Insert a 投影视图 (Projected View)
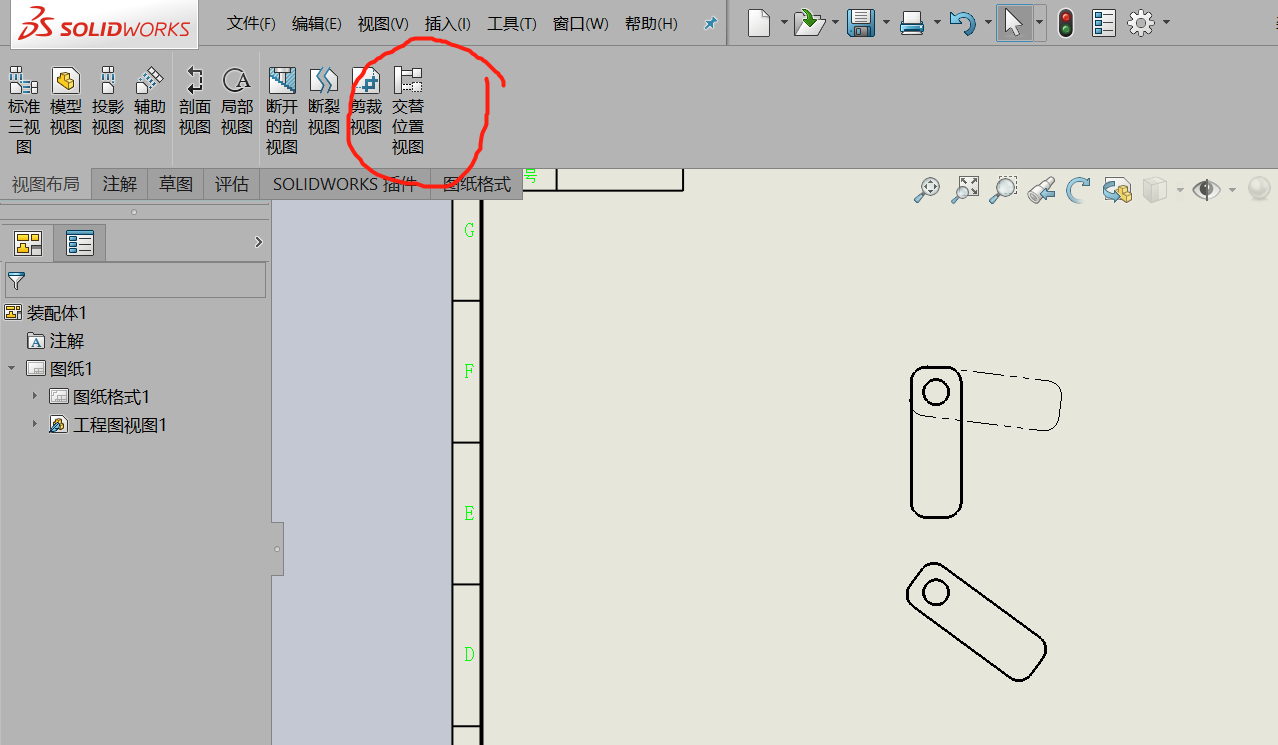 pyautogui.click(x=108, y=102)
